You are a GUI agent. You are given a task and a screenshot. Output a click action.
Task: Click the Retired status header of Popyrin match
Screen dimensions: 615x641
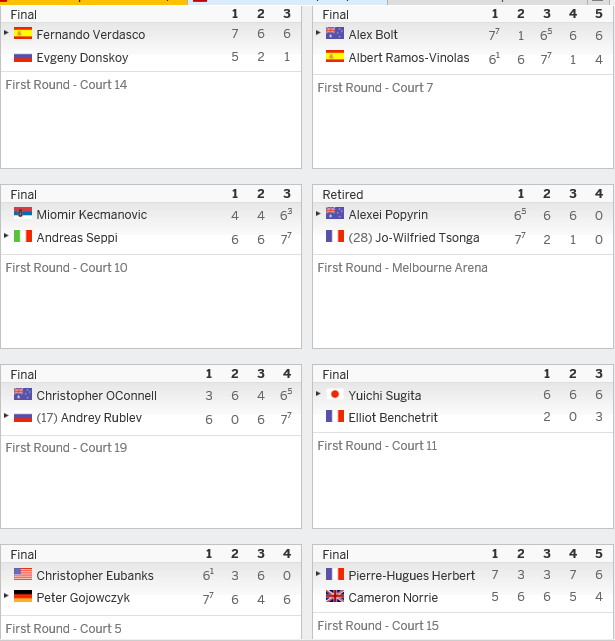pyautogui.click(x=343, y=195)
